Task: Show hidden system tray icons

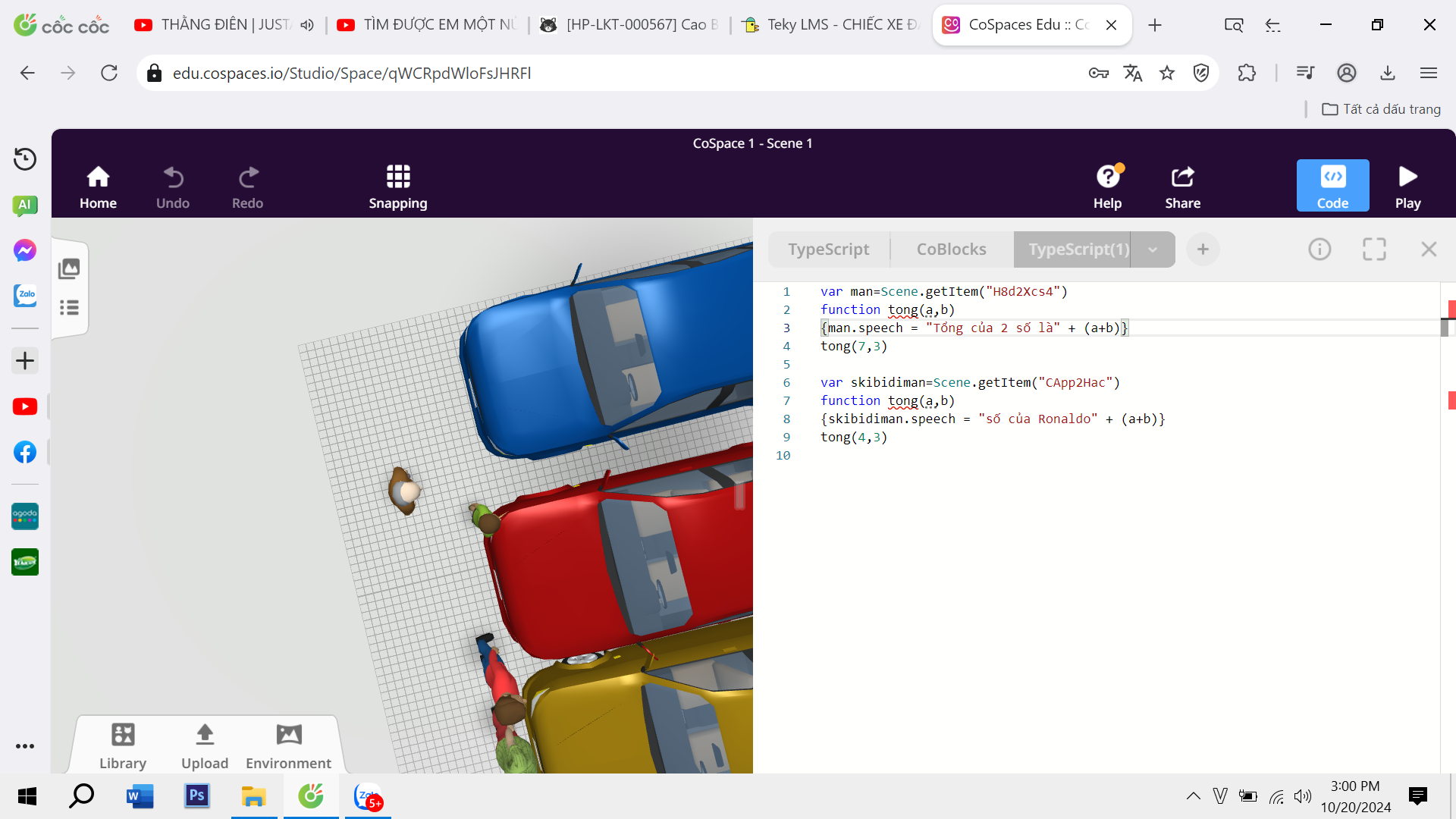Action: coord(1194,796)
